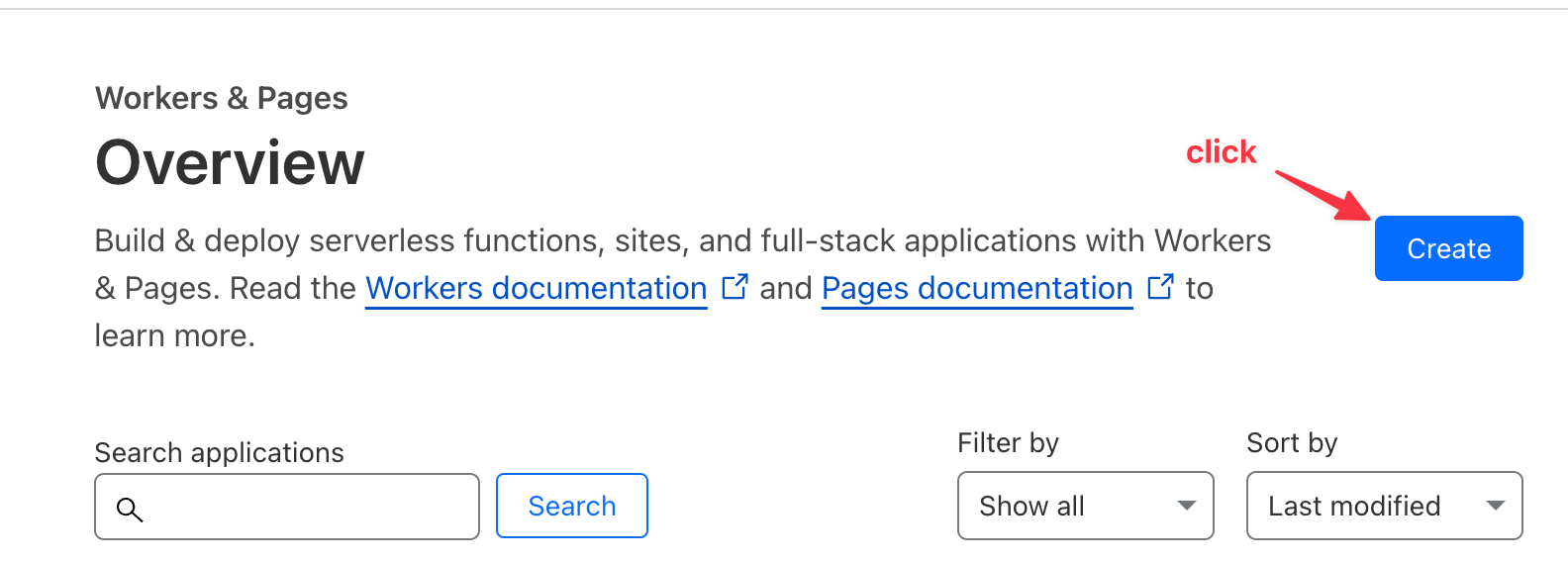
Task: Open the Pages documentation link
Action: coord(977,288)
